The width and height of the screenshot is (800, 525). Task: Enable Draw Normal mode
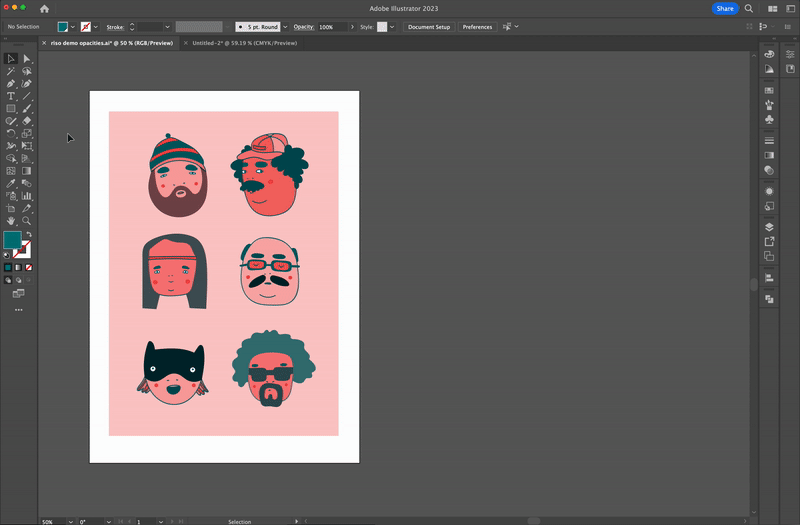[8, 280]
